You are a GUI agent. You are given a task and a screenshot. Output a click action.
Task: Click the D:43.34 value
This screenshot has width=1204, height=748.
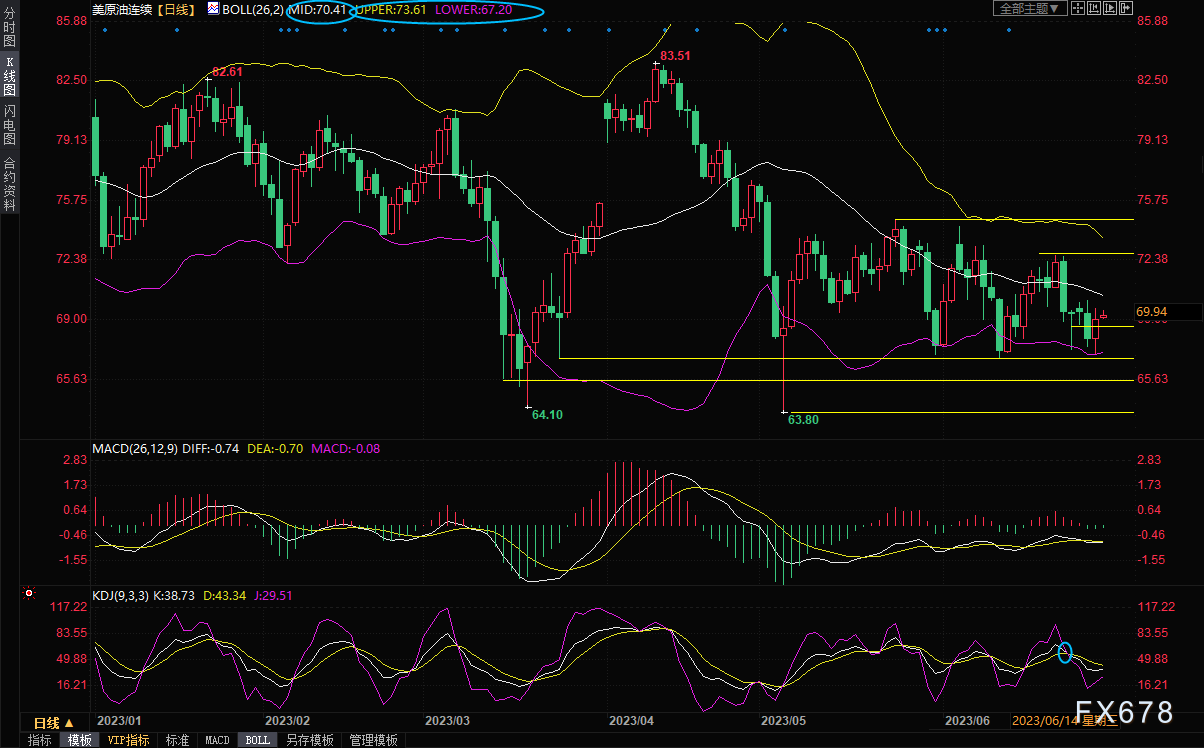pos(224,595)
